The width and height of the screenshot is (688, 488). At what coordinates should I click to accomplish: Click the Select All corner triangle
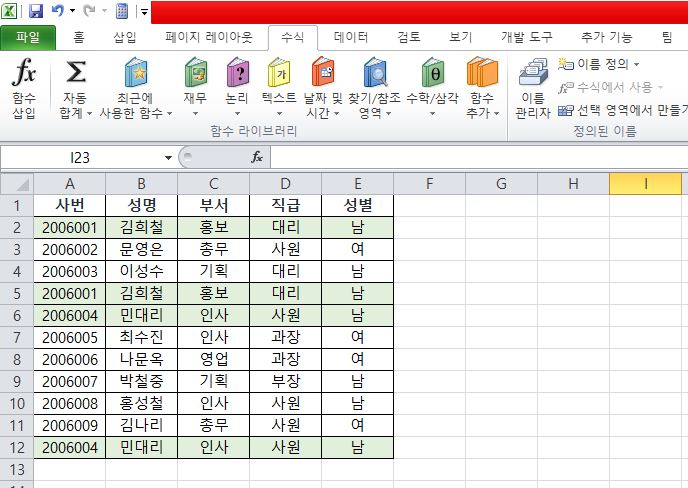pos(18,184)
